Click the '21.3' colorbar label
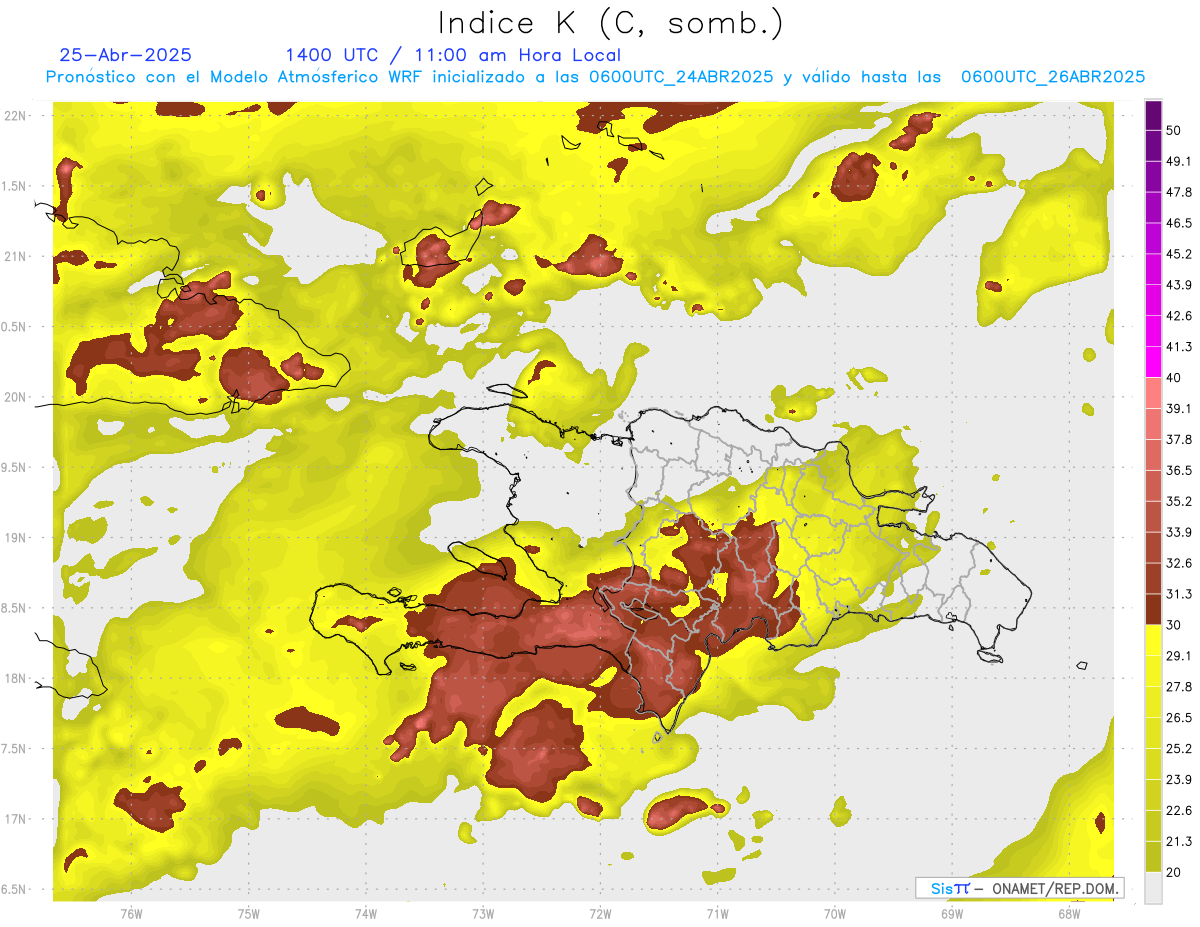This screenshot has height=927, width=1200. click(1178, 841)
